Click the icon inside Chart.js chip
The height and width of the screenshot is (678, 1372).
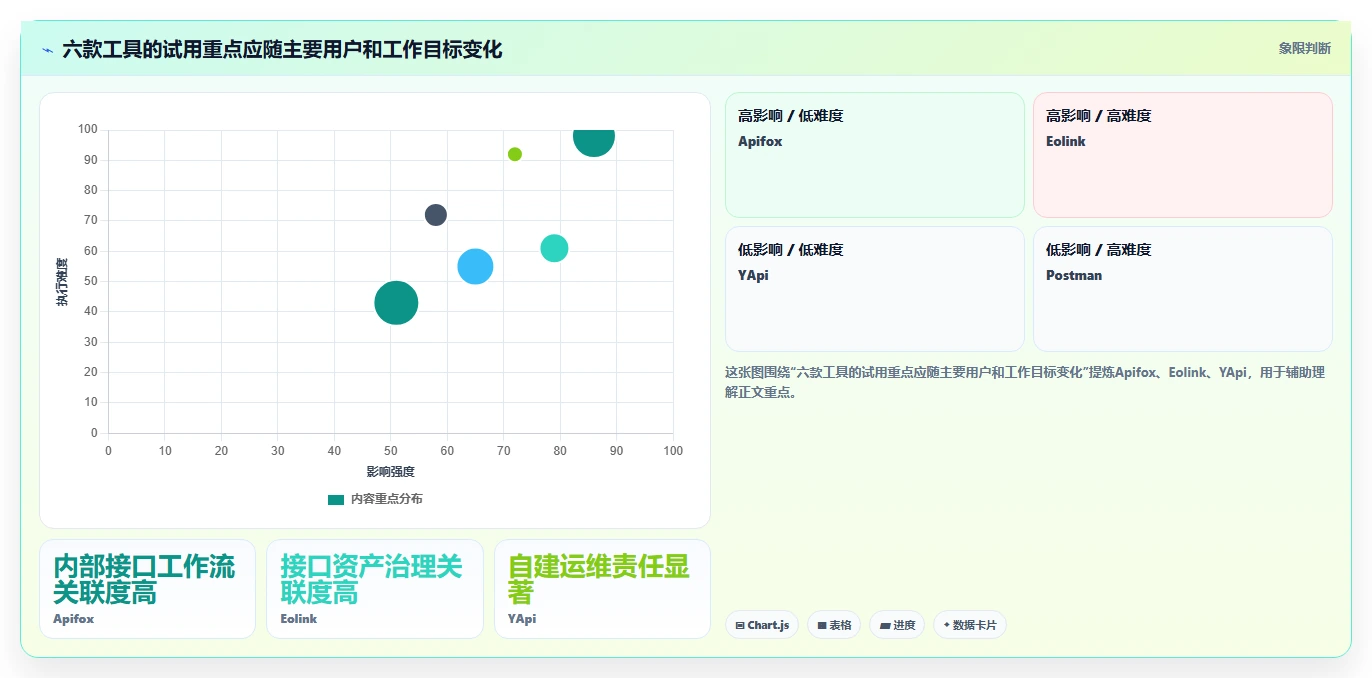pyautogui.click(x=740, y=626)
